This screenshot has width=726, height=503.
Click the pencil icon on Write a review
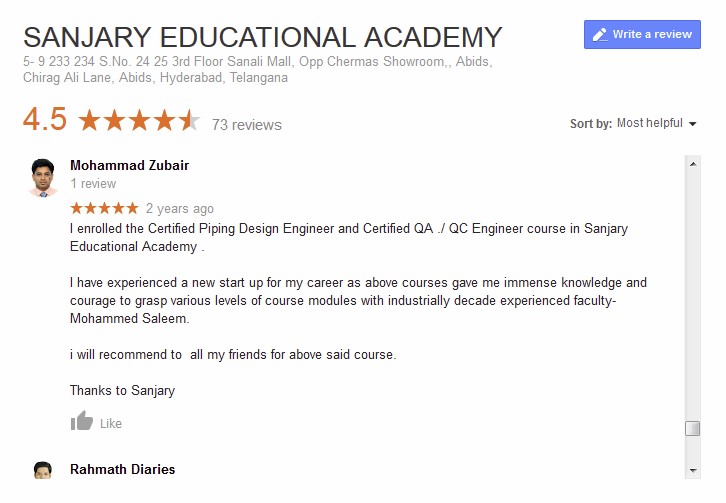click(600, 34)
